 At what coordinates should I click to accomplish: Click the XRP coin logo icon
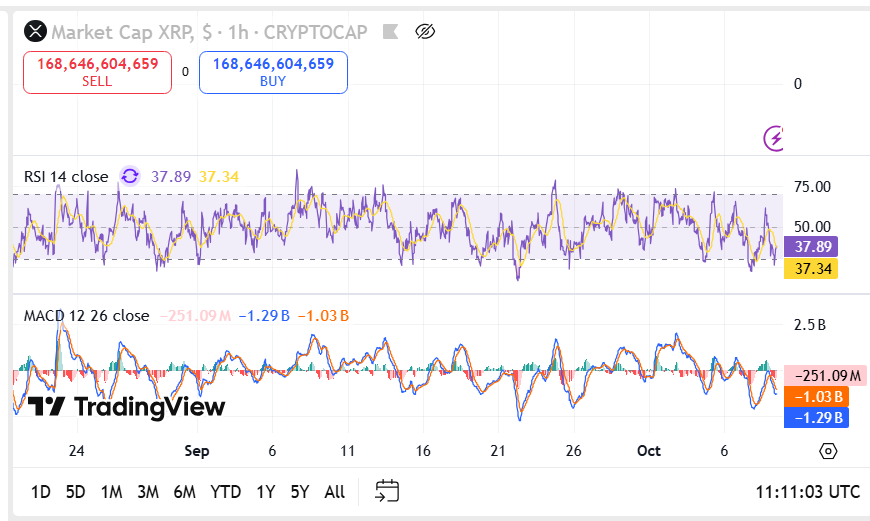click(36, 32)
